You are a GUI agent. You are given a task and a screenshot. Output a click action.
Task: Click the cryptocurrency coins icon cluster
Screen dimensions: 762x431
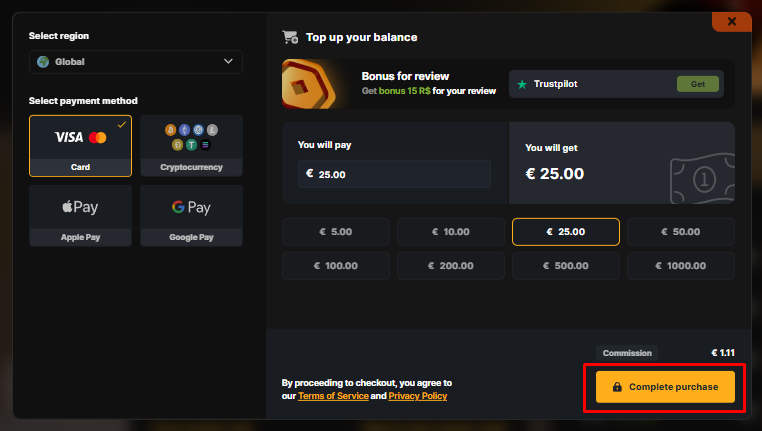(x=191, y=137)
